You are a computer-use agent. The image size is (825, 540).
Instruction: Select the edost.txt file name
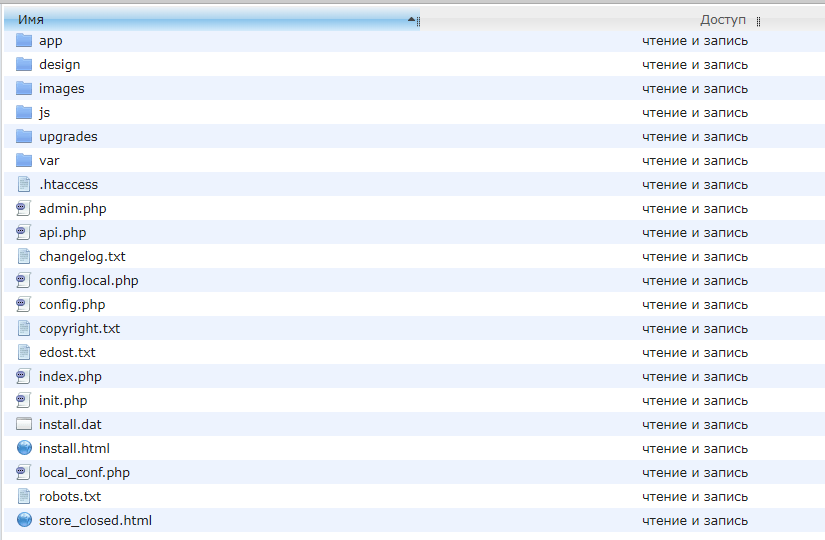(x=67, y=353)
